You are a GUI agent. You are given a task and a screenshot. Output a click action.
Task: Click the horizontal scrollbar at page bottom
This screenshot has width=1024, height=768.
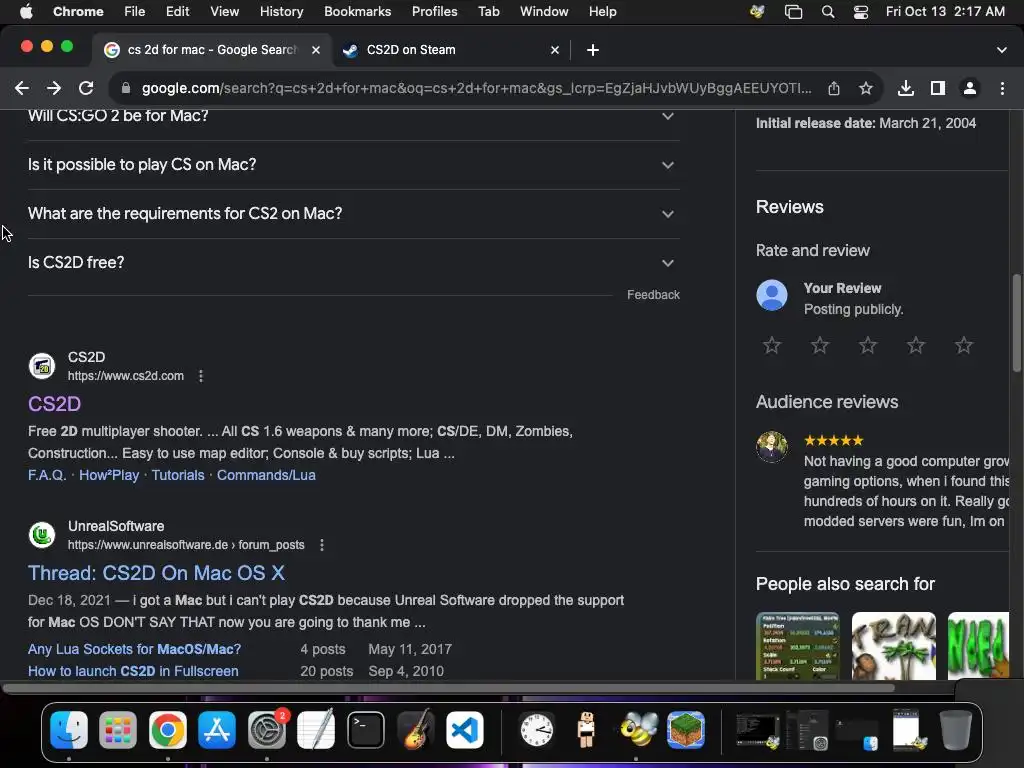pyautogui.click(x=448, y=688)
